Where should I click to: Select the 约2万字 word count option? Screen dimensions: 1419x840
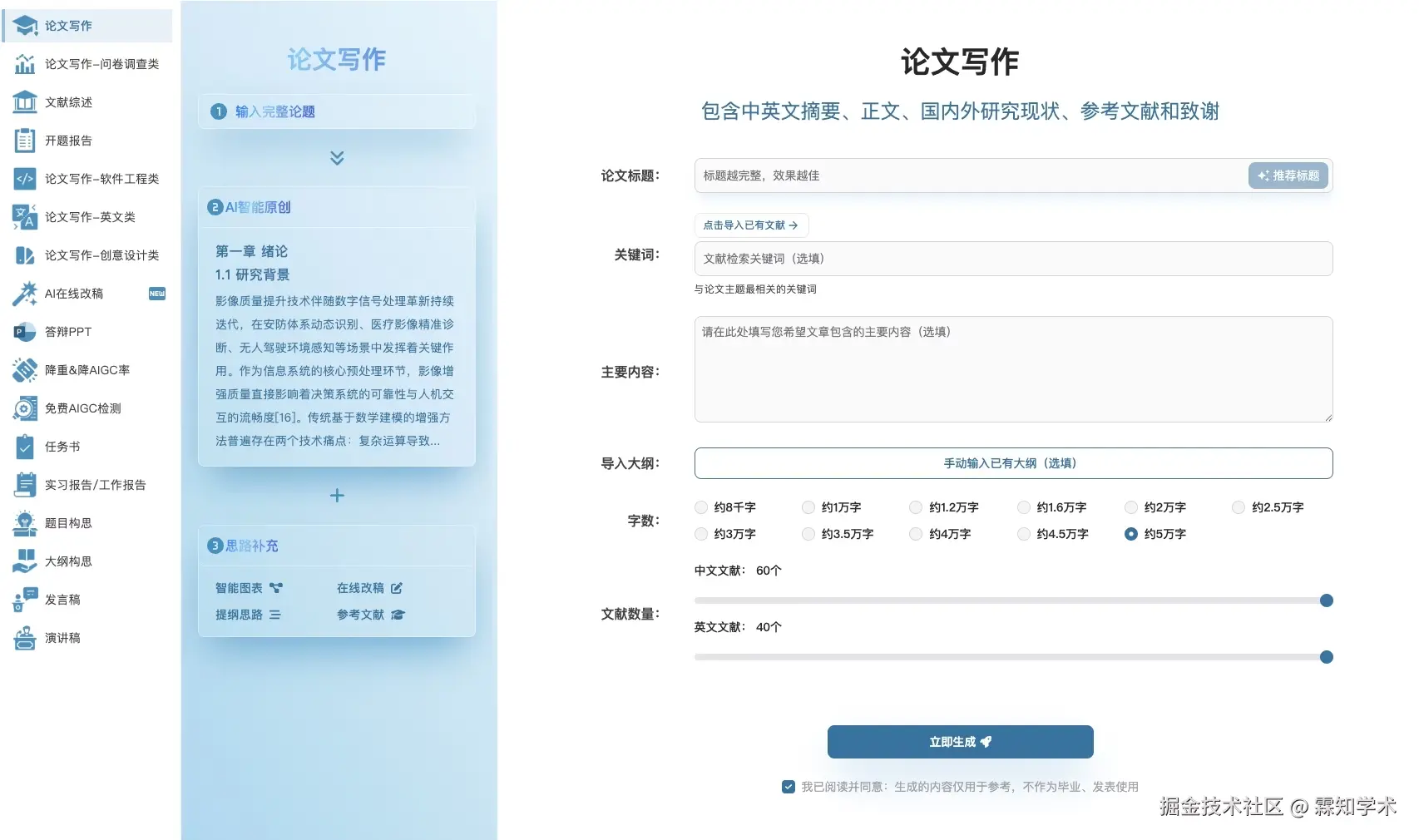(x=1130, y=507)
